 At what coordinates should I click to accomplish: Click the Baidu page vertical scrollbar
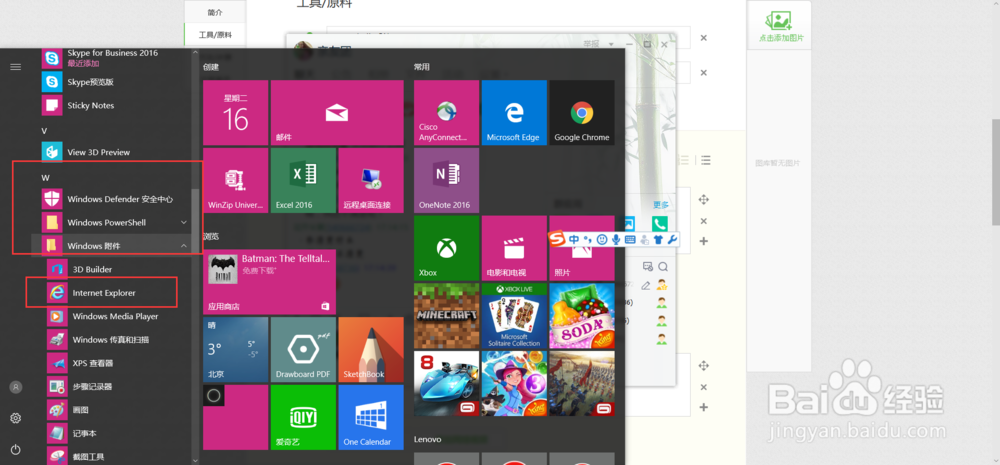[x=996, y=172]
